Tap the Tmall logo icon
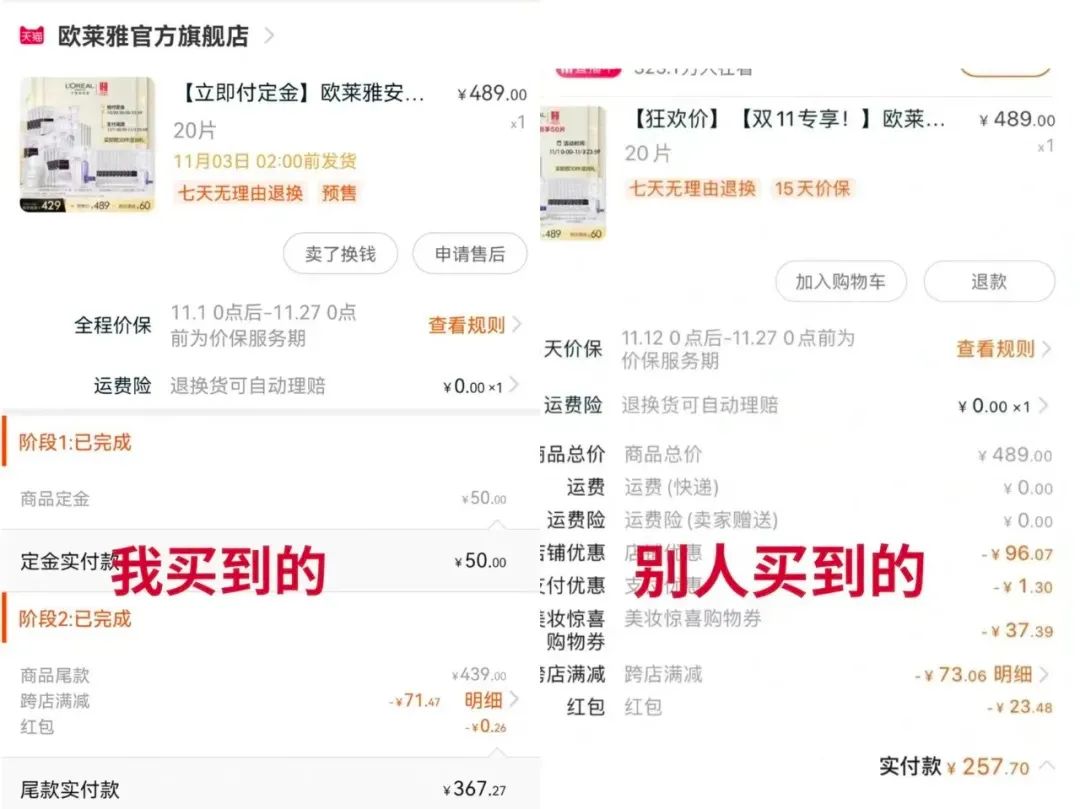This screenshot has width=1080, height=809. [32, 36]
